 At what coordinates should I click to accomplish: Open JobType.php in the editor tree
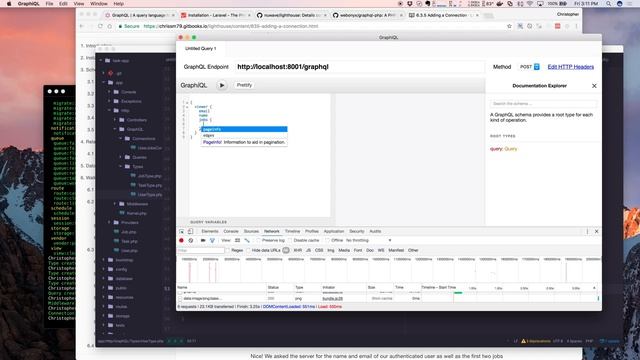tap(149, 176)
